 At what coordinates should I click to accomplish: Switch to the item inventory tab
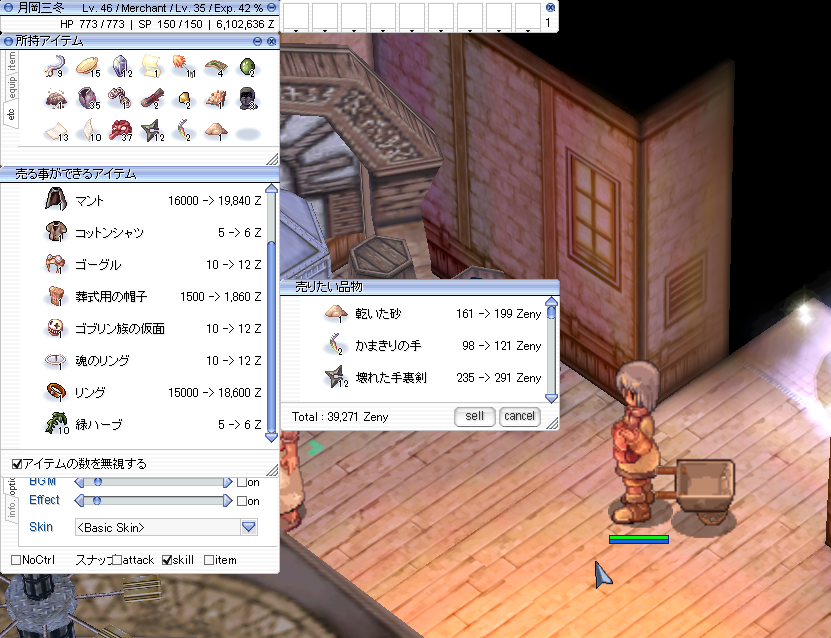click(12, 61)
